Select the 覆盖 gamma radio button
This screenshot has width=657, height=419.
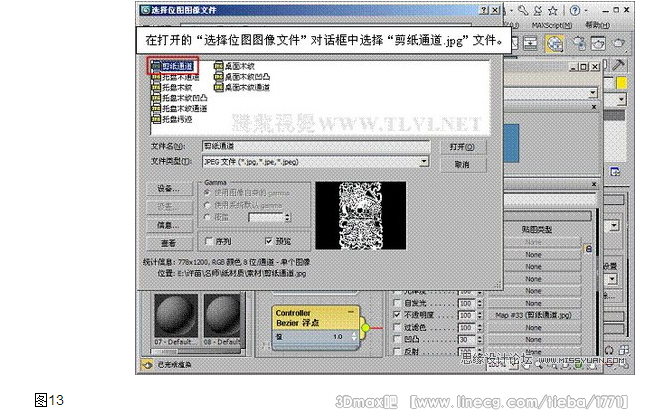point(207,217)
